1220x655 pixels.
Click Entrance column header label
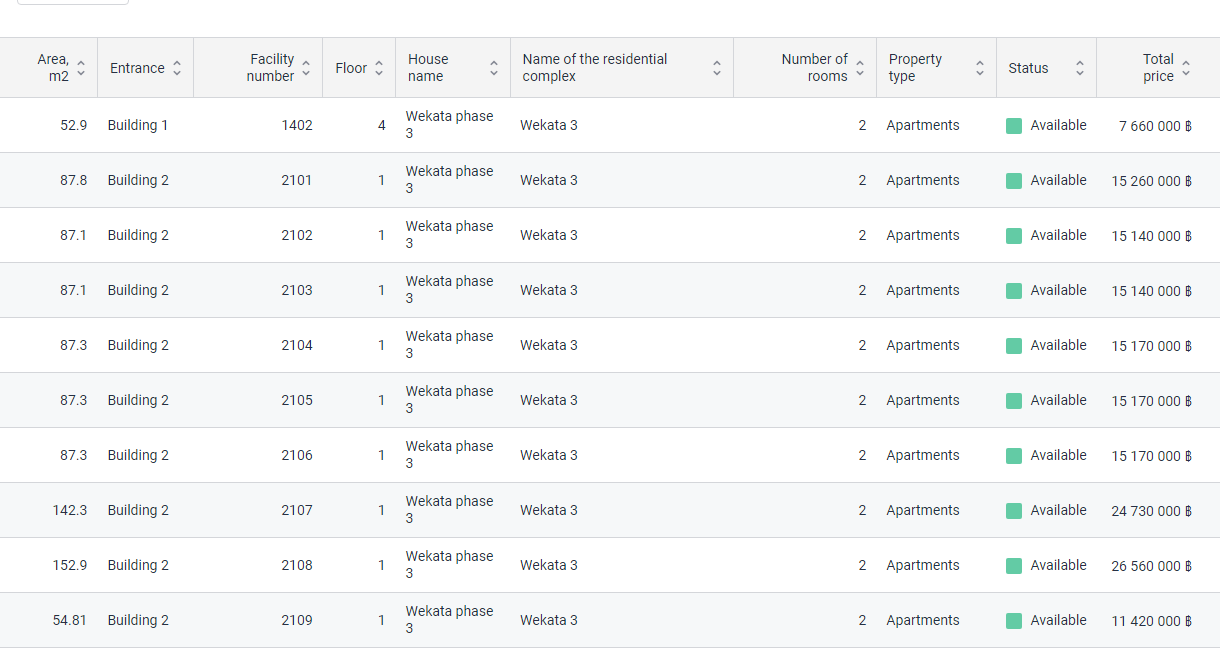pyautogui.click(x=137, y=68)
